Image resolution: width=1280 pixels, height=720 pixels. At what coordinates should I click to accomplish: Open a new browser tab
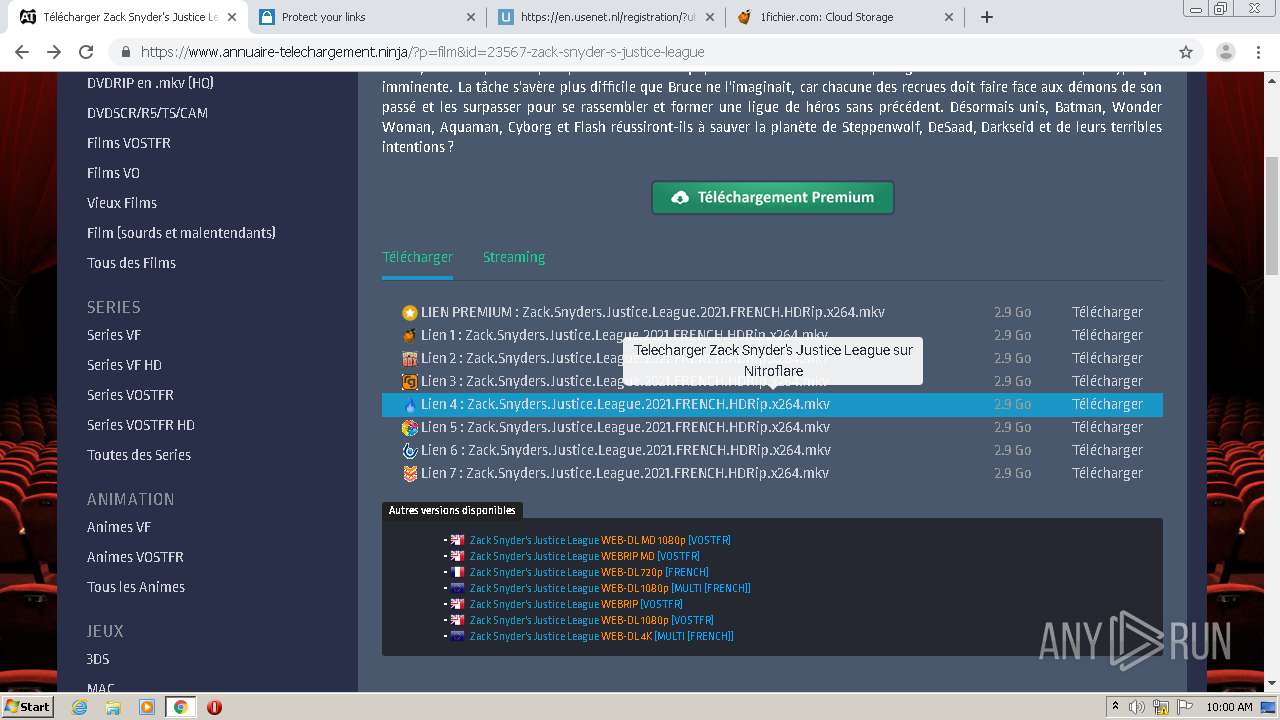point(987,17)
